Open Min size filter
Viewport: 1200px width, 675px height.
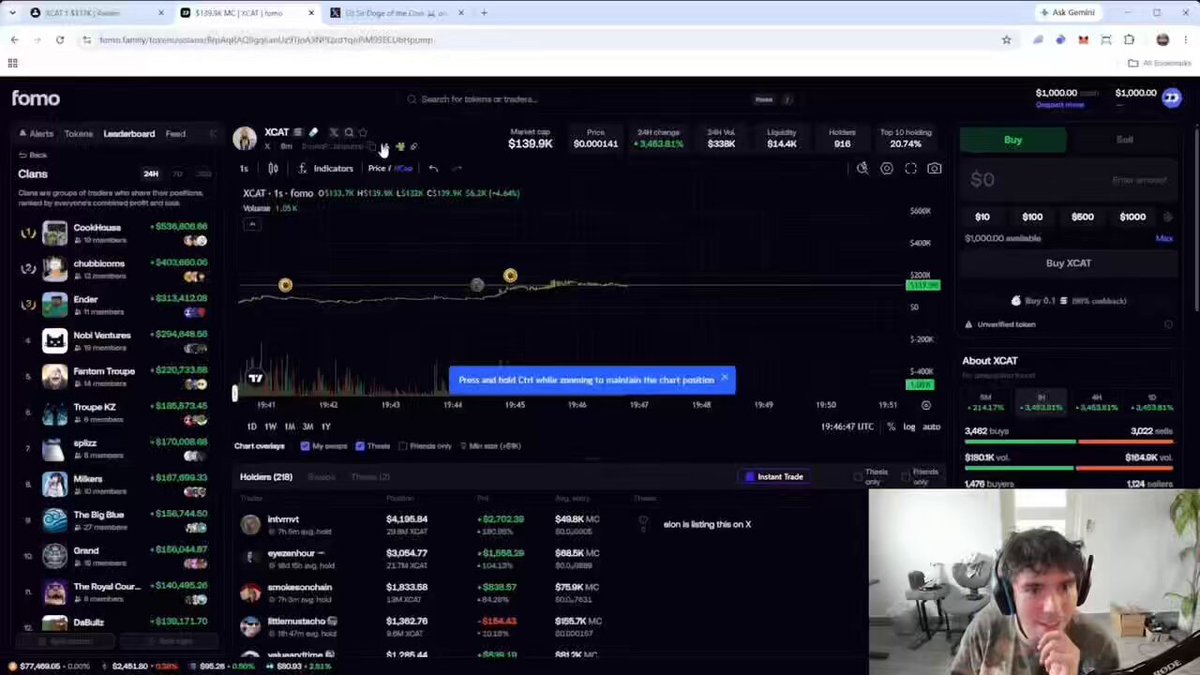(x=490, y=446)
